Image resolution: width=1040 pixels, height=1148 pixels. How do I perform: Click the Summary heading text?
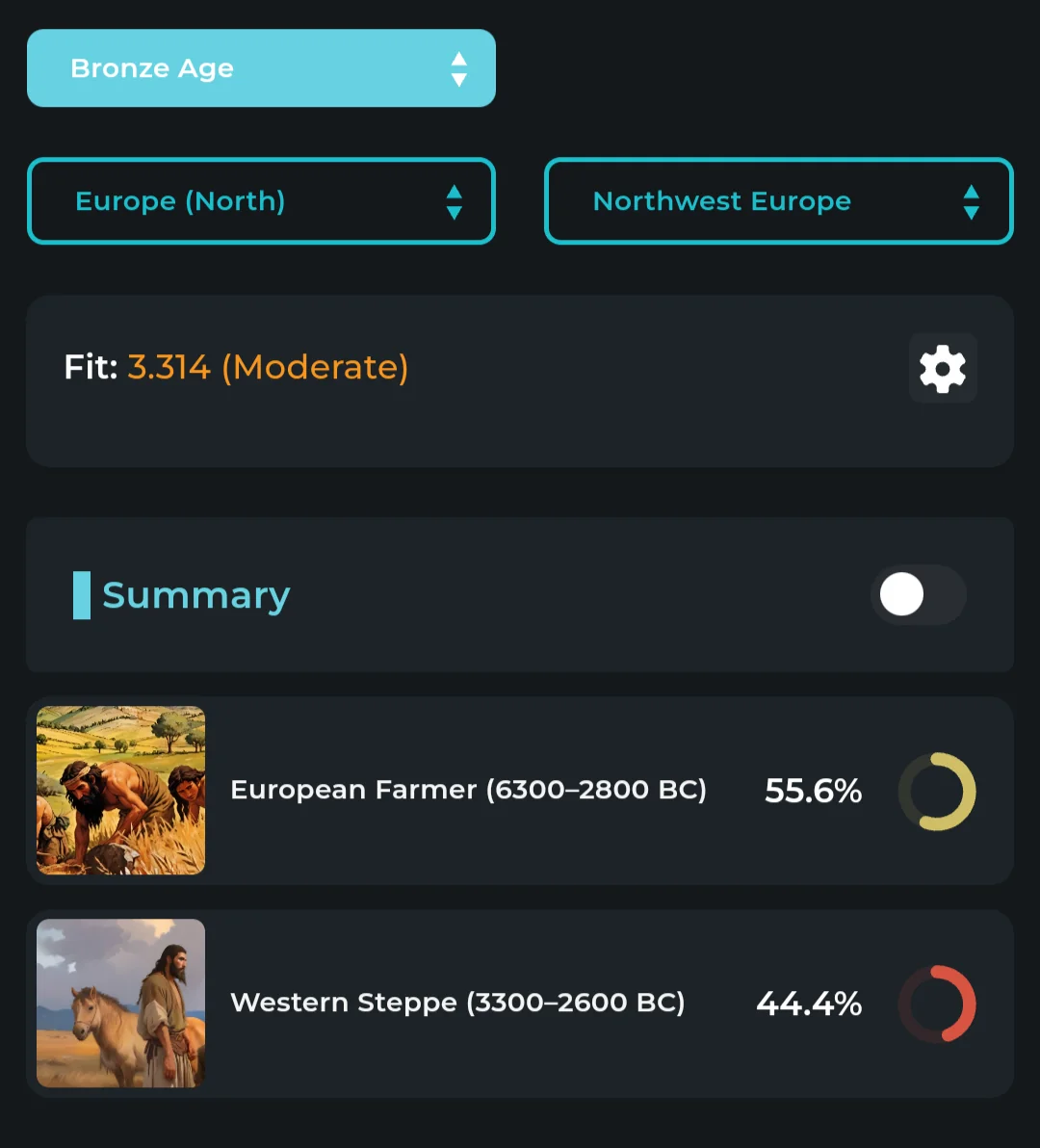coord(196,596)
